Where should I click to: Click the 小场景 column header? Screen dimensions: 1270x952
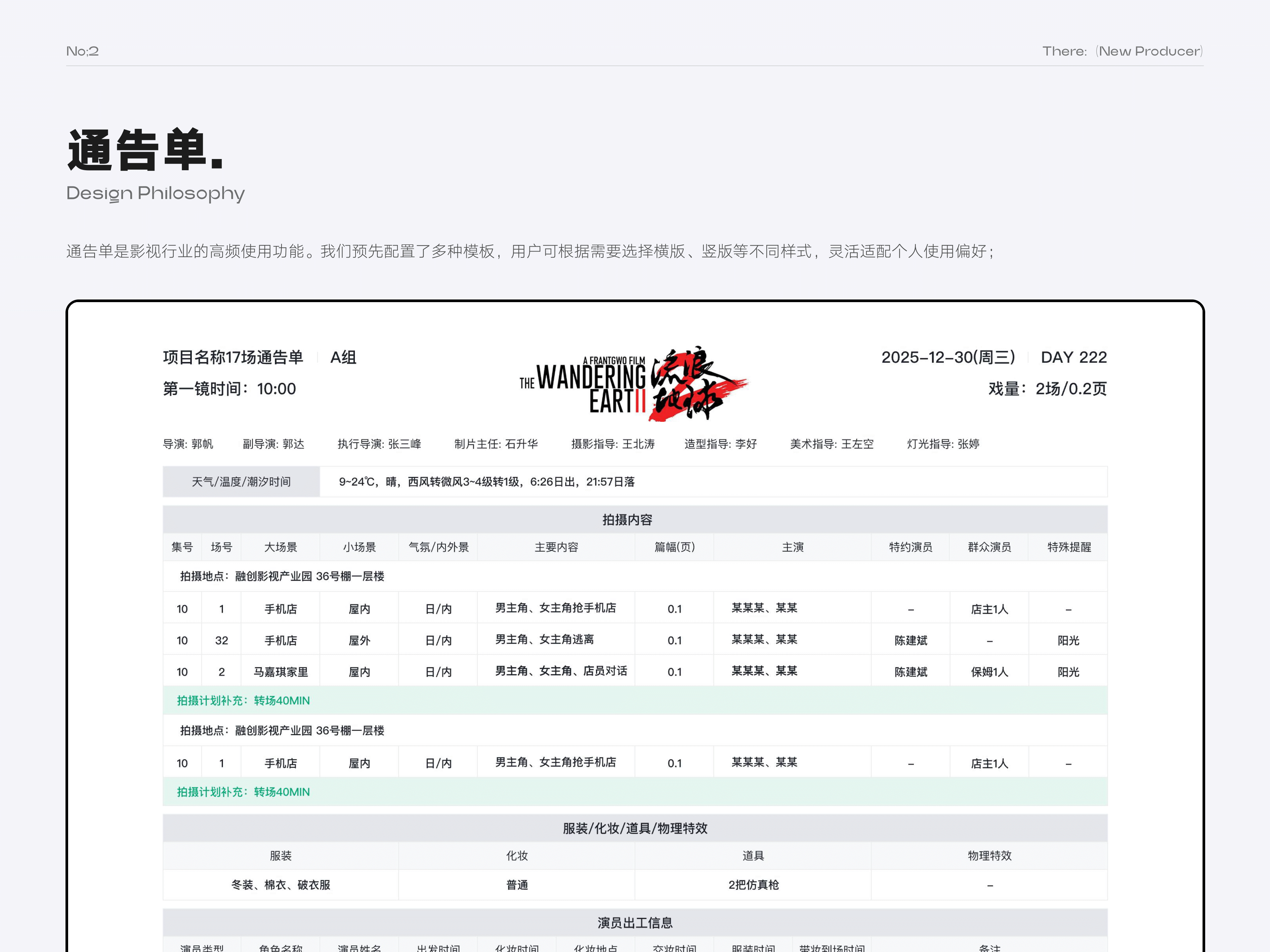coord(360,547)
